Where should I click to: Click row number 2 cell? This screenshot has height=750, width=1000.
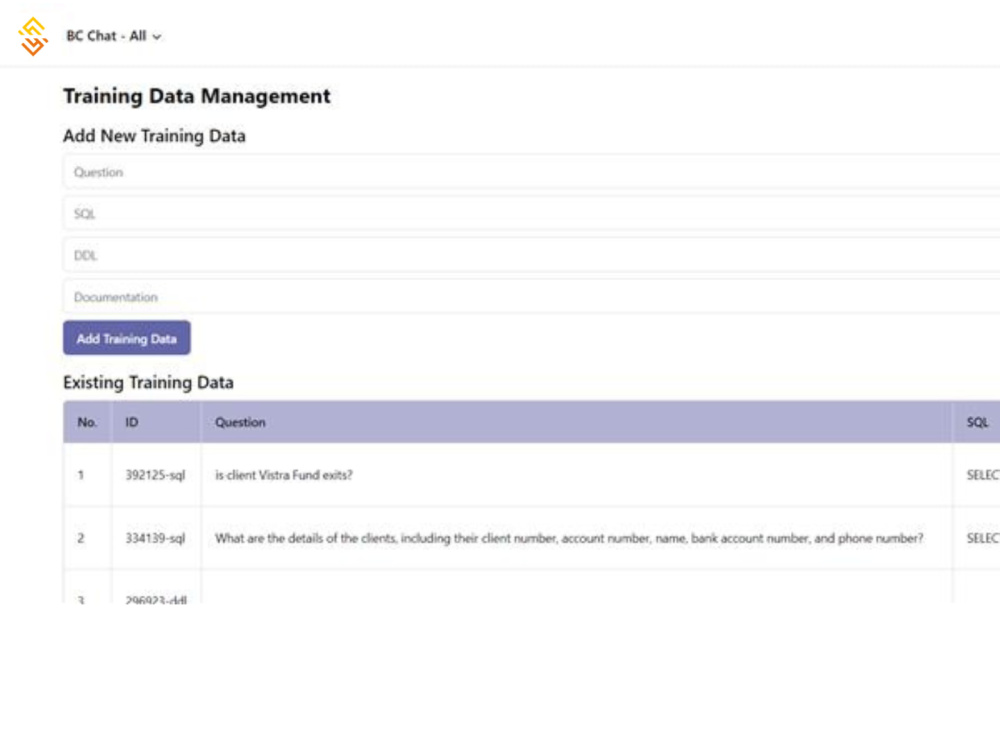tap(87, 538)
